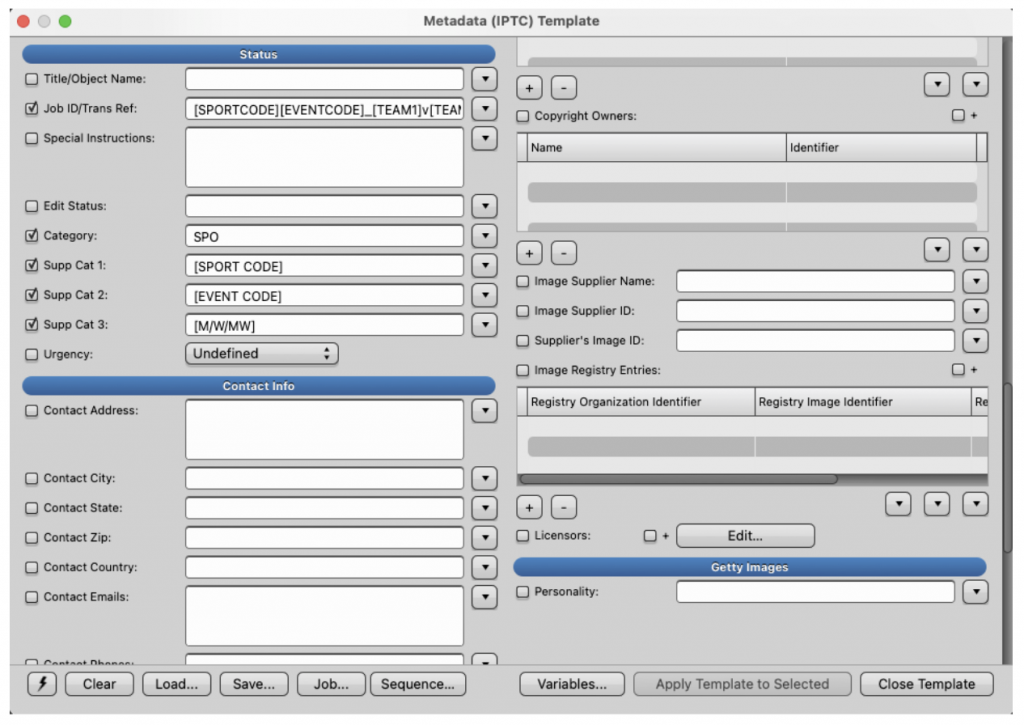Uncheck the Category checkbox

[x=31, y=236]
